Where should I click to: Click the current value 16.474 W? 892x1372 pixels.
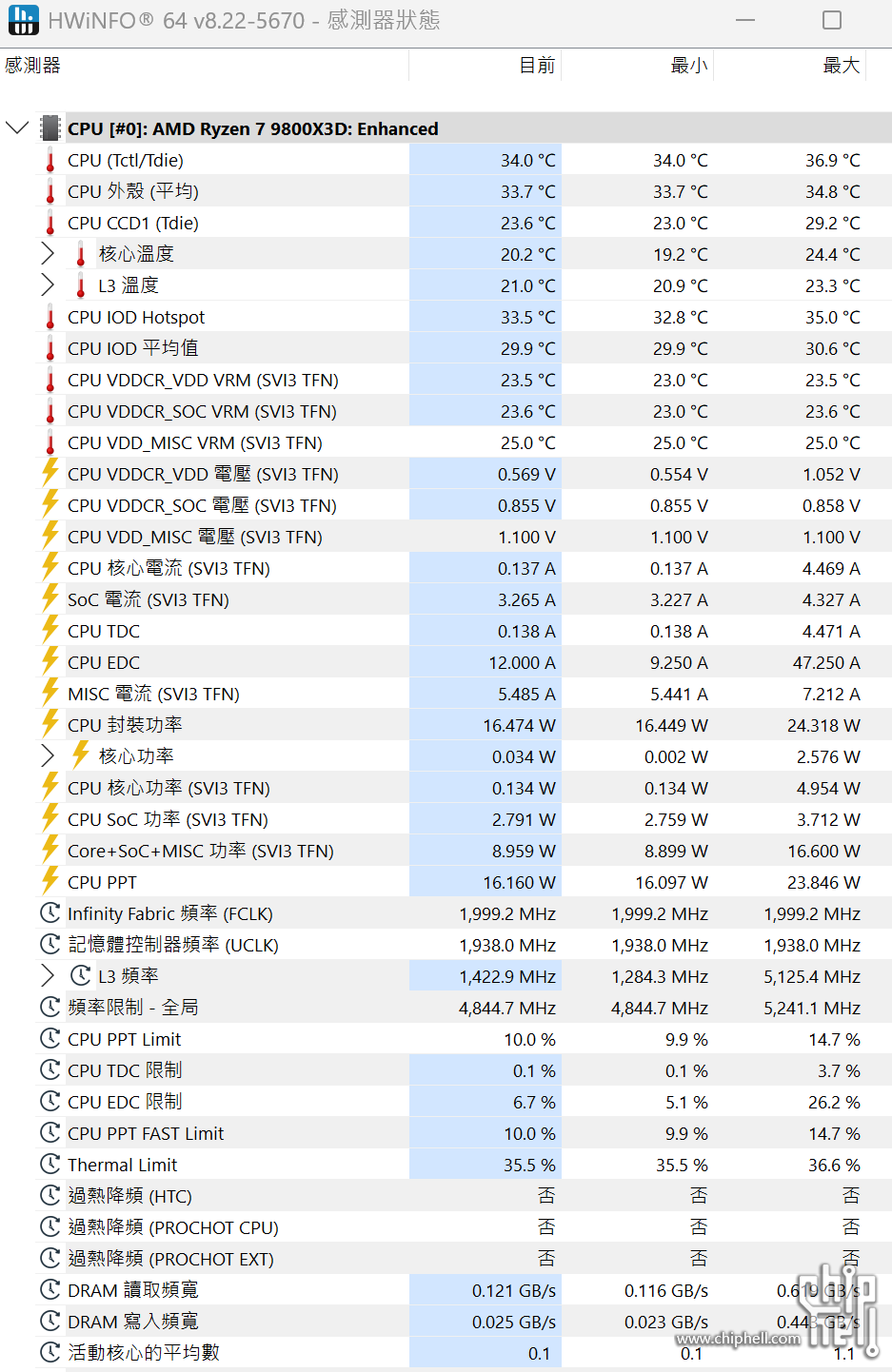click(x=519, y=725)
